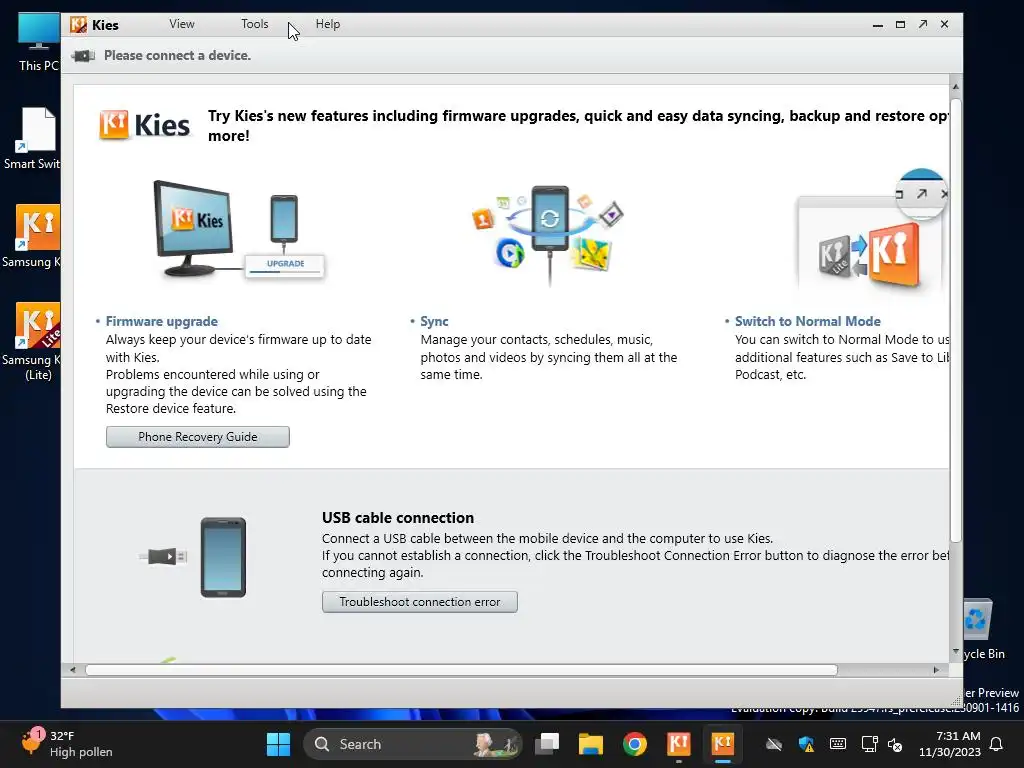Select the Sync heading
1024x768 pixels.
pos(434,321)
